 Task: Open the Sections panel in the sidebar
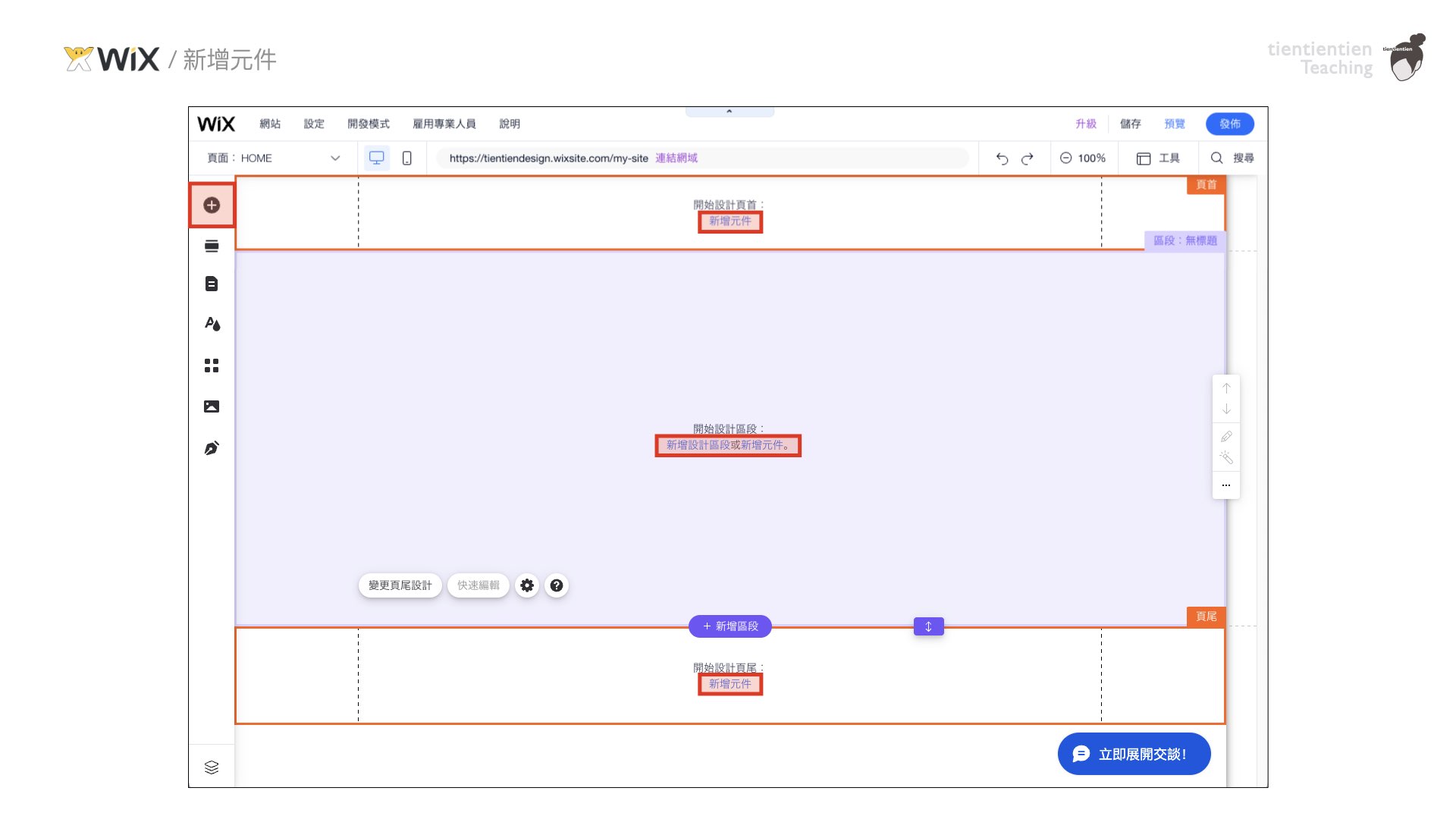point(212,246)
